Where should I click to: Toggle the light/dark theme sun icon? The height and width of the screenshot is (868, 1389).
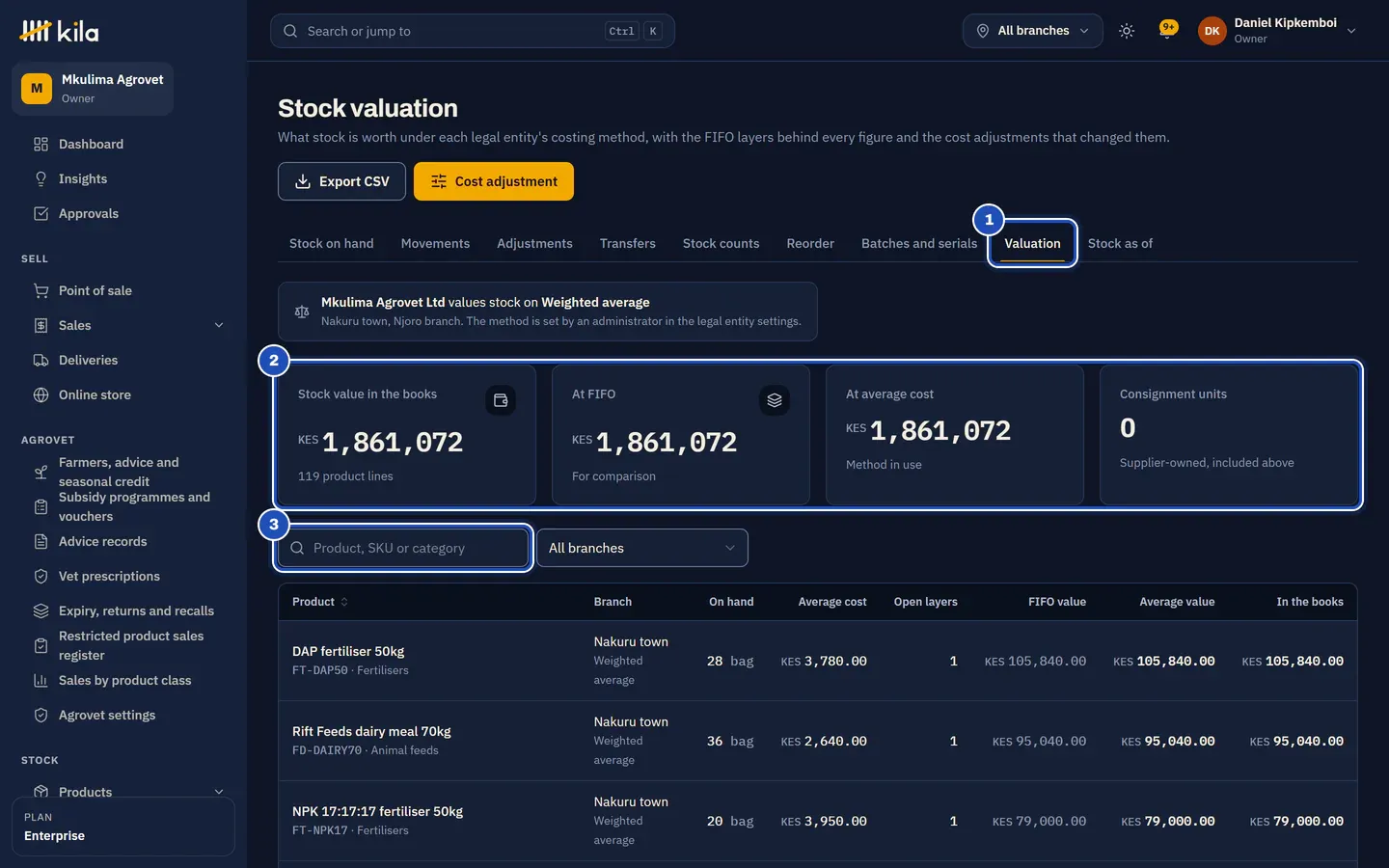(1127, 31)
